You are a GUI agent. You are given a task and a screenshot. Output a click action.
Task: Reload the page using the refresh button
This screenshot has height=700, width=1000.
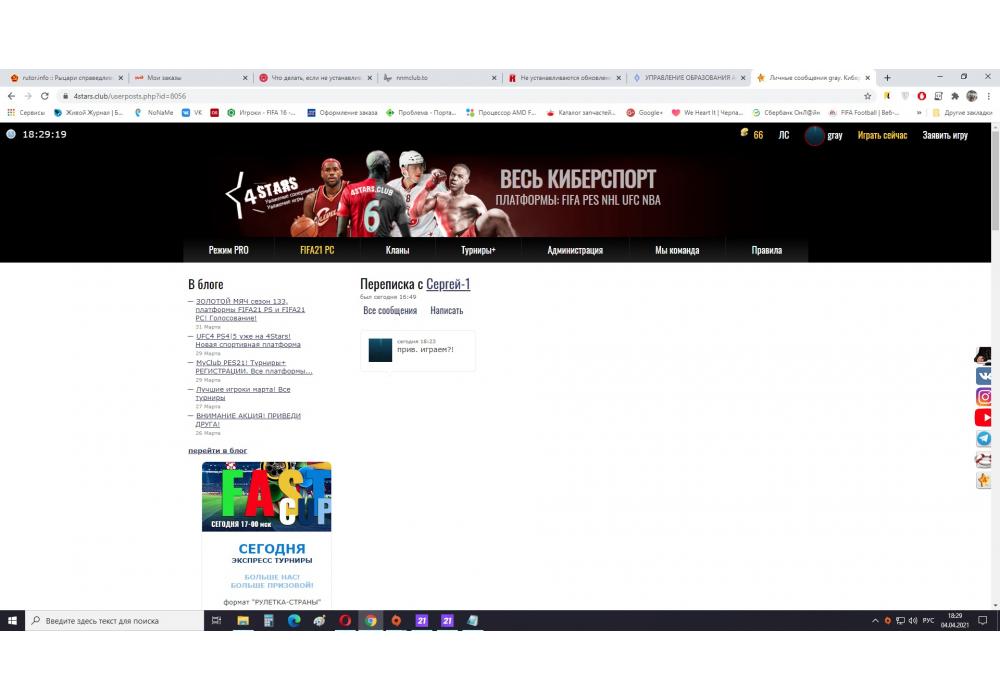45,96
